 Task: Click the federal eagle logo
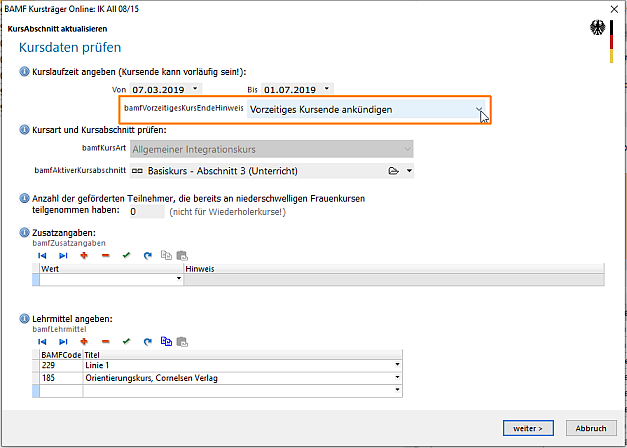[x=597, y=28]
